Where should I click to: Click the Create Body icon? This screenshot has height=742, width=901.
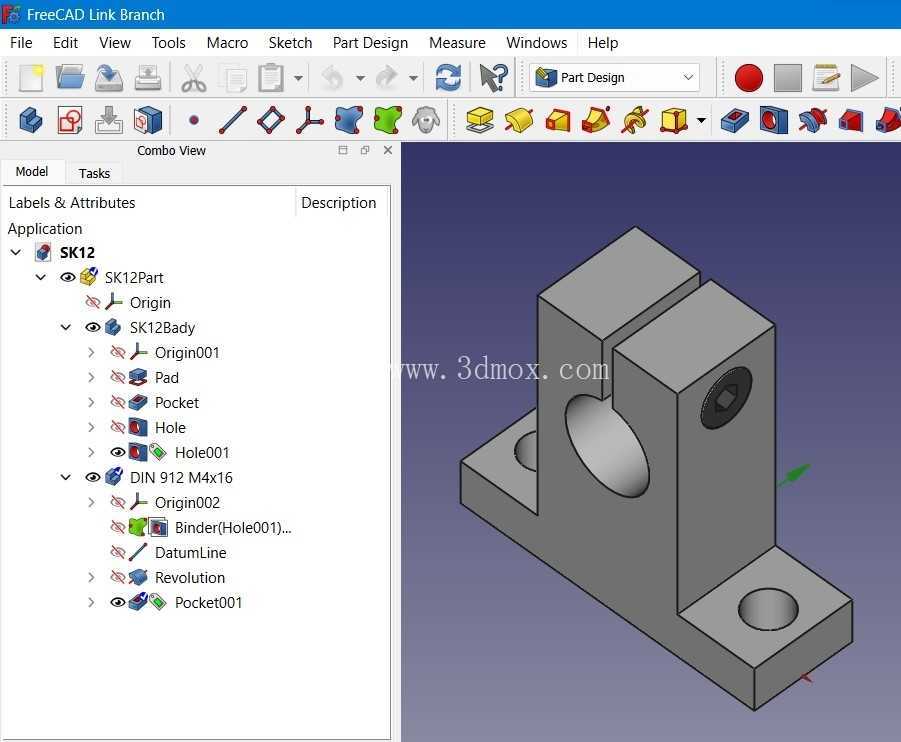31,120
